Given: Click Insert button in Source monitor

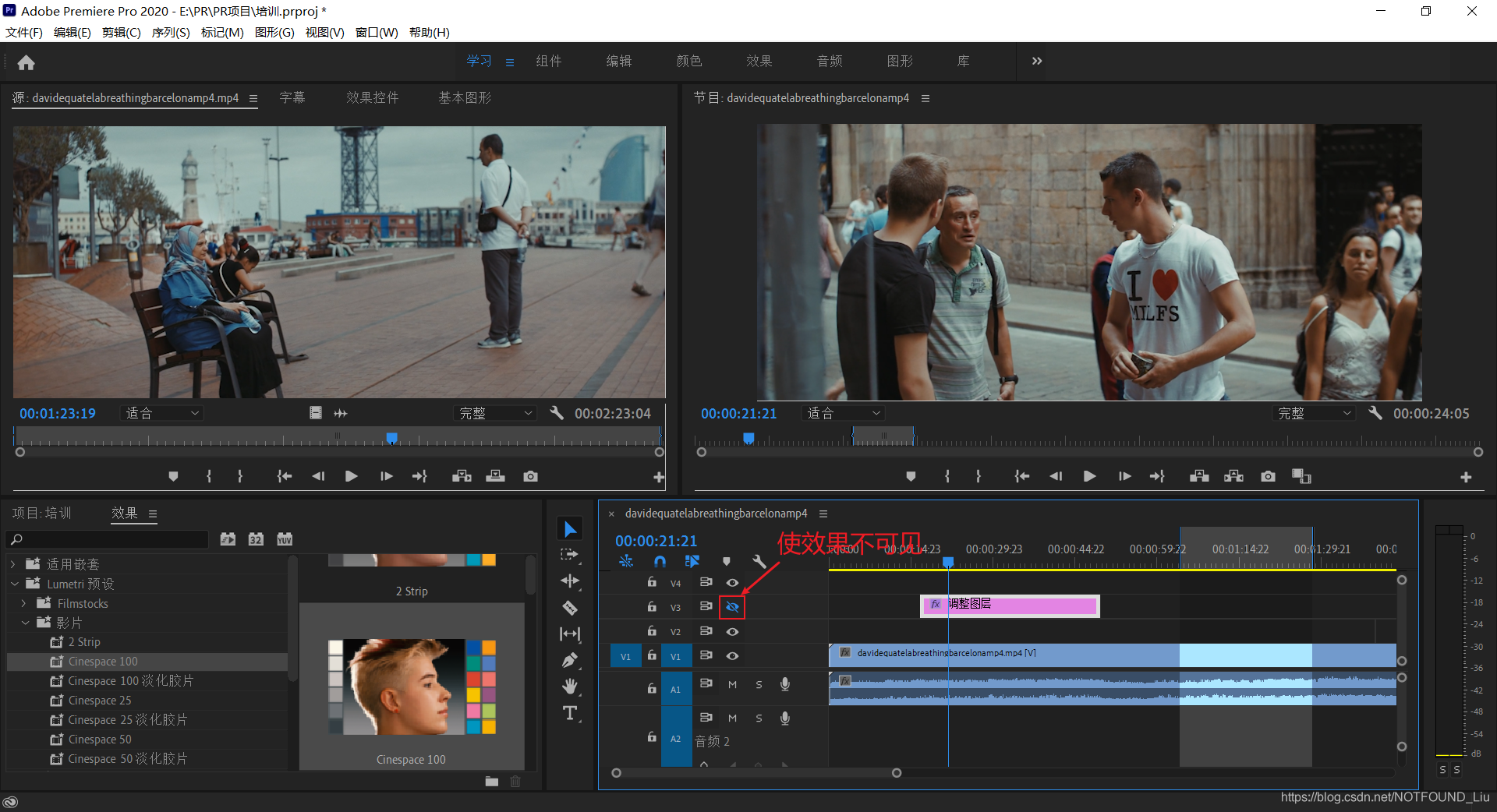Looking at the screenshot, I should point(462,476).
